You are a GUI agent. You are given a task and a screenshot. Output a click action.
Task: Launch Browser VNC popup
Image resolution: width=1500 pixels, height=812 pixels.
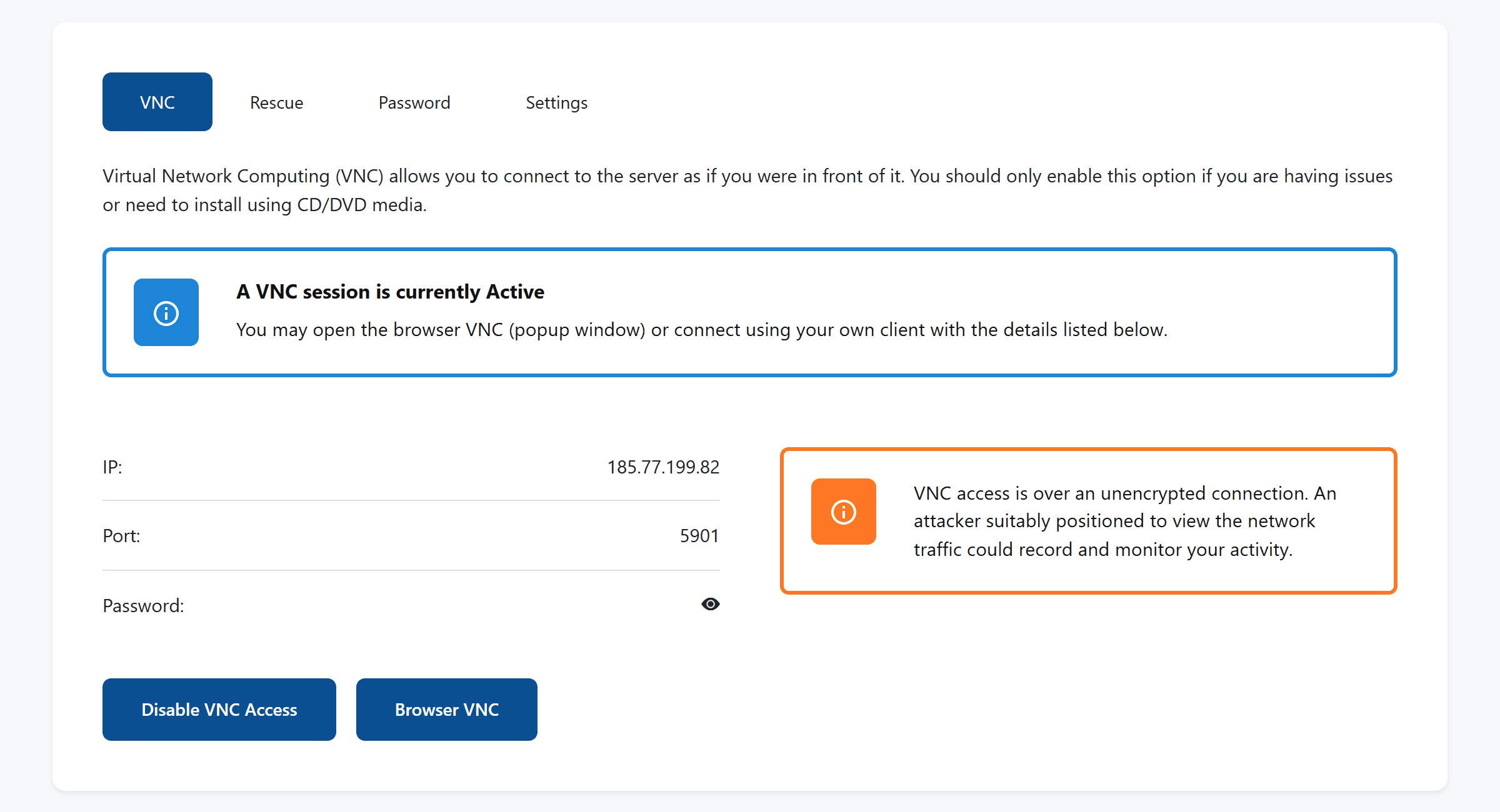[x=447, y=710]
